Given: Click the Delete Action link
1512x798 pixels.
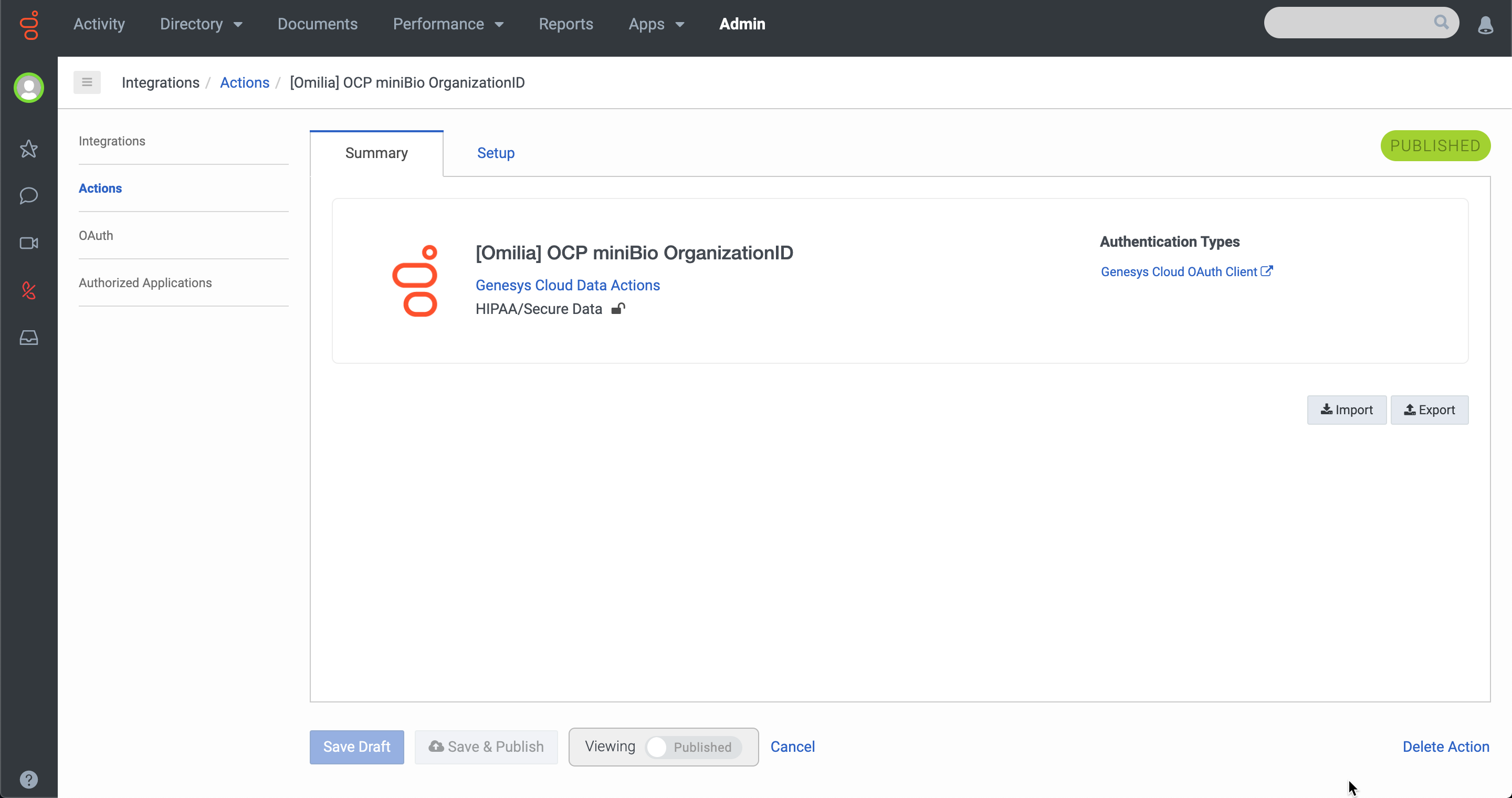Looking at the screenshot, I should 1445,747.
